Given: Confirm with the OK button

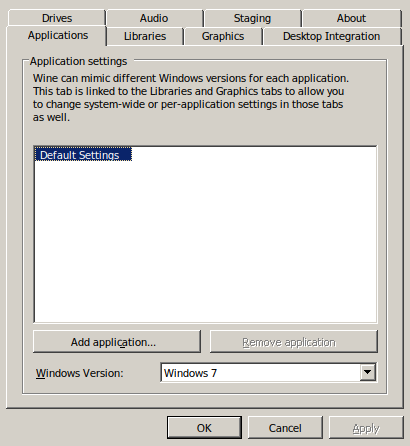Looking at the screenshot, I should pos(204,428).
